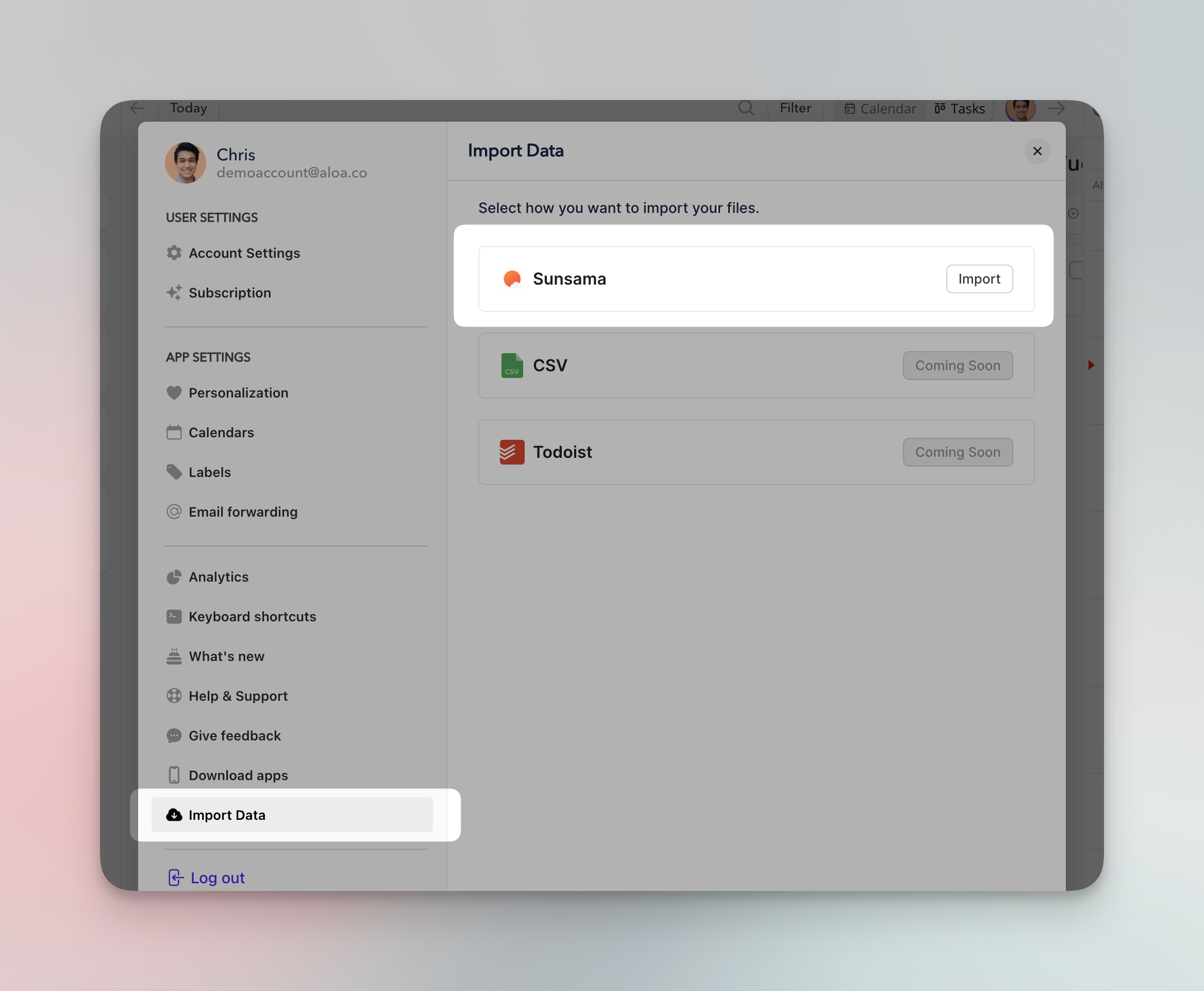Click Coming Soon button next to CSV
This screenshot has height=991, width=1204.
tap(957, 366)
